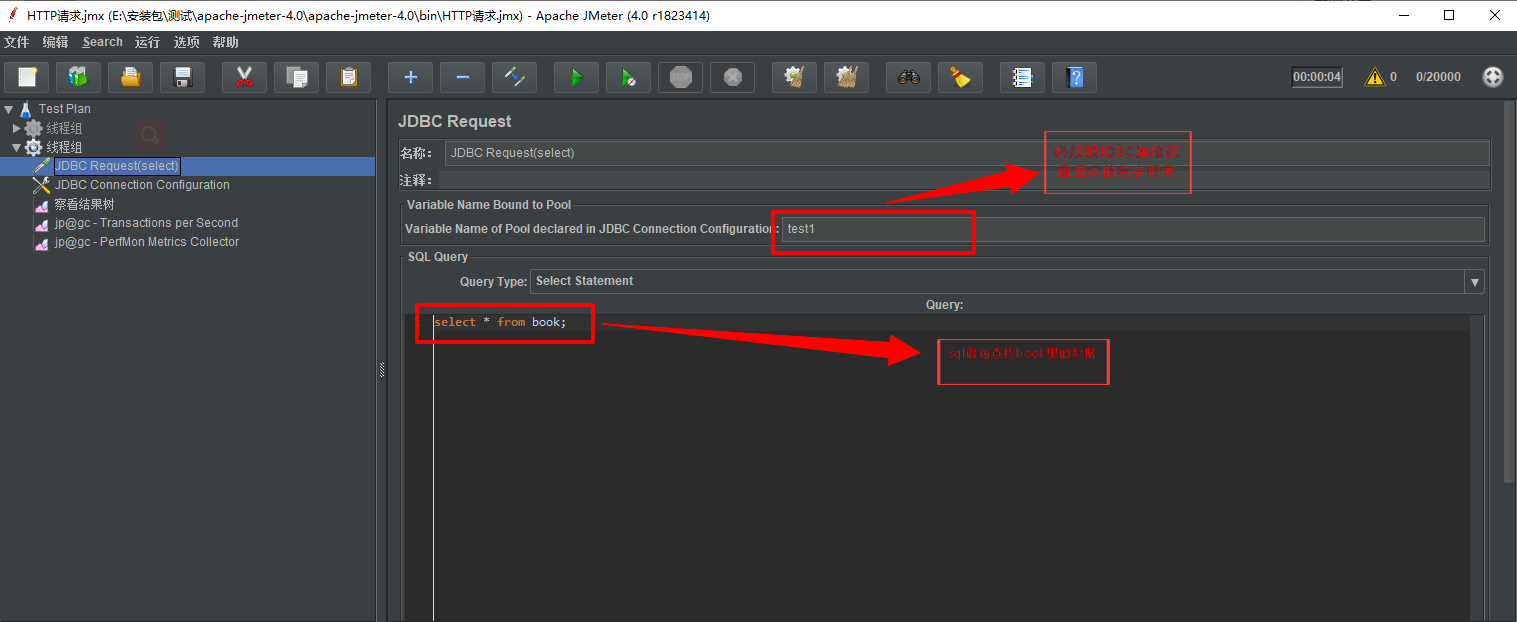Image resolution: width=1517 pixels, height=622 pixels.
Task: Click the Reset Search brush icon
Action: [960, 77]
